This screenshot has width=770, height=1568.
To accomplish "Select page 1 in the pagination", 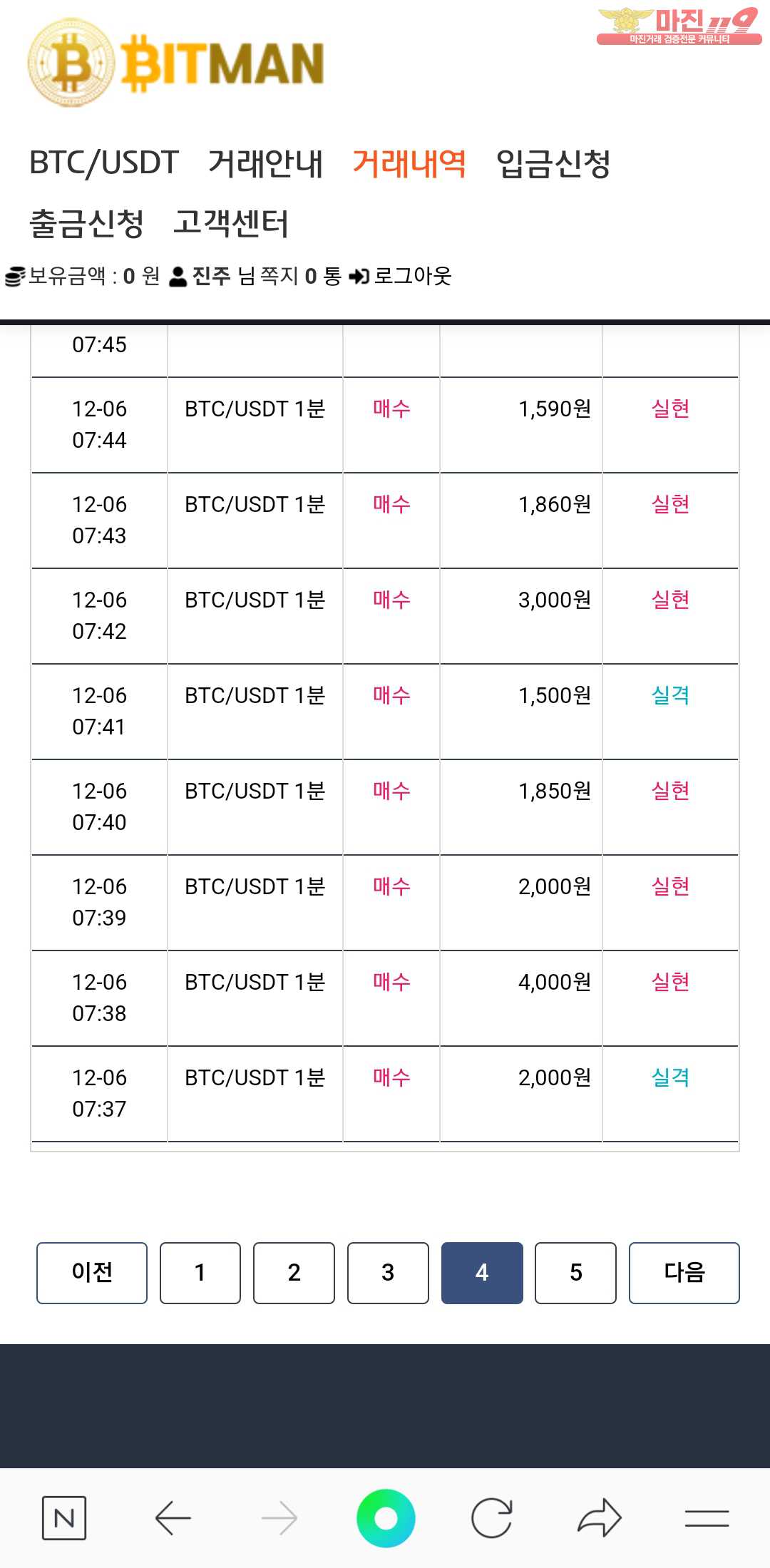I will click(x=200, y=1273).
